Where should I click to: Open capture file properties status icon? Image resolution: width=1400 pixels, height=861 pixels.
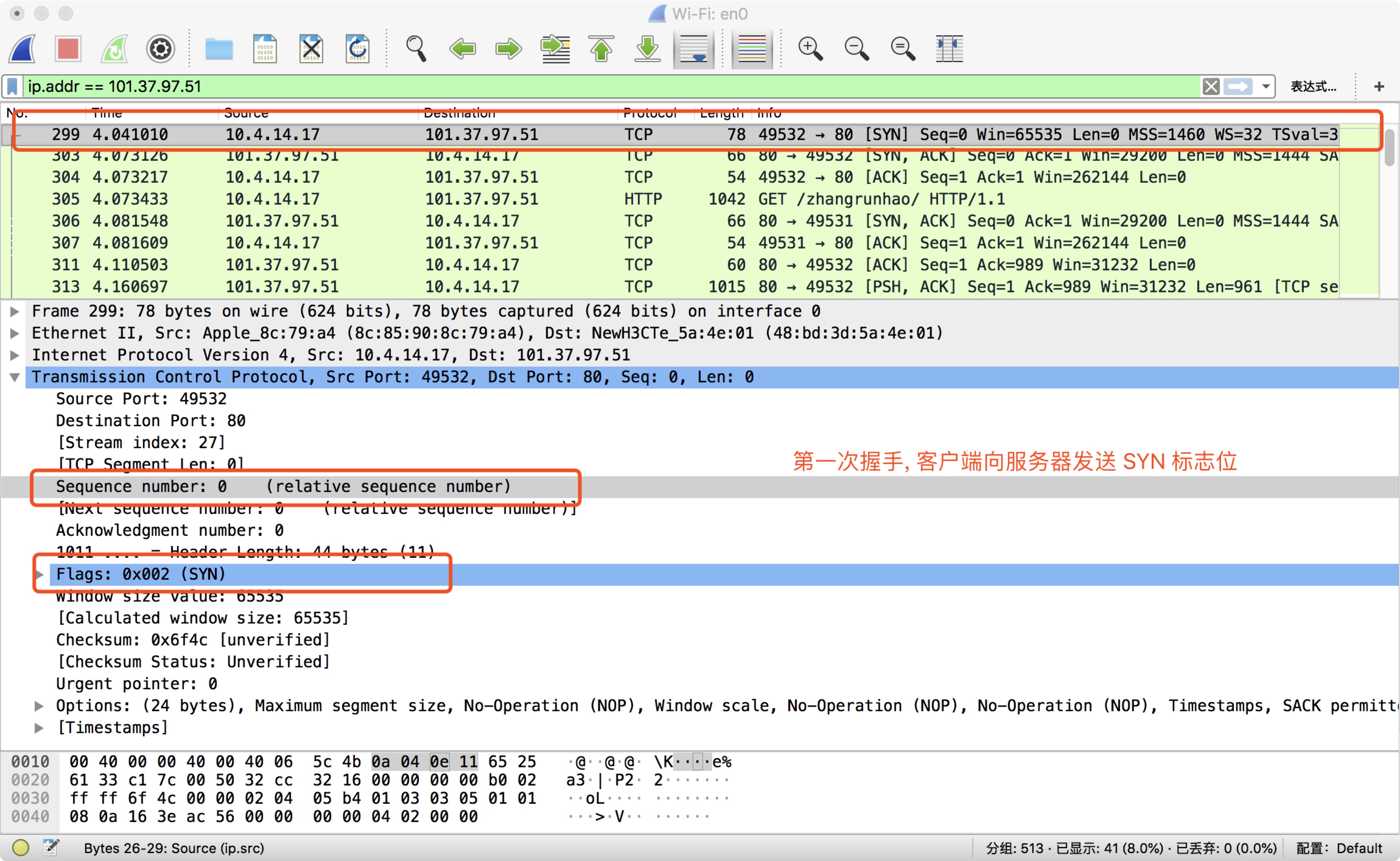point(51,848)
